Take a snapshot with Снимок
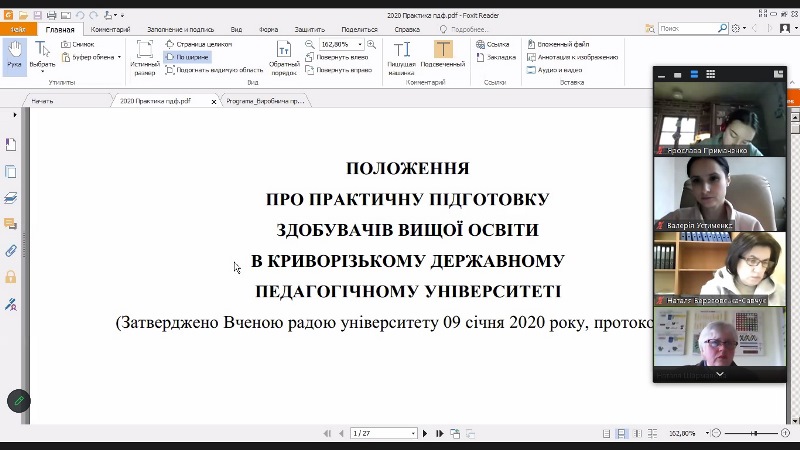Screen dimensions: 800x450 (78, 44)
